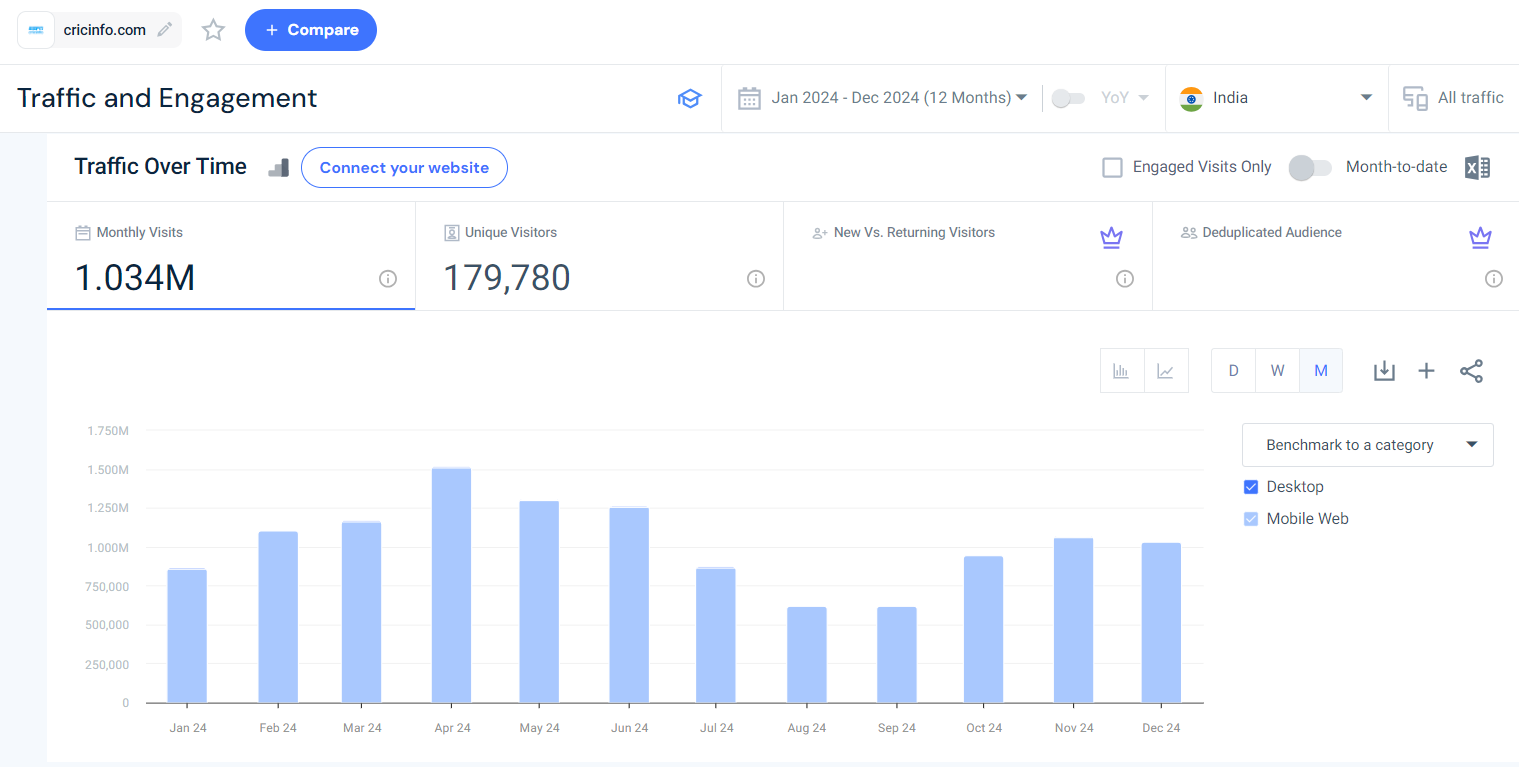This screenshot has height=767, width=1519.
Task: Switch to the Unique Visitors tab
Action: (x=598, y=256)
